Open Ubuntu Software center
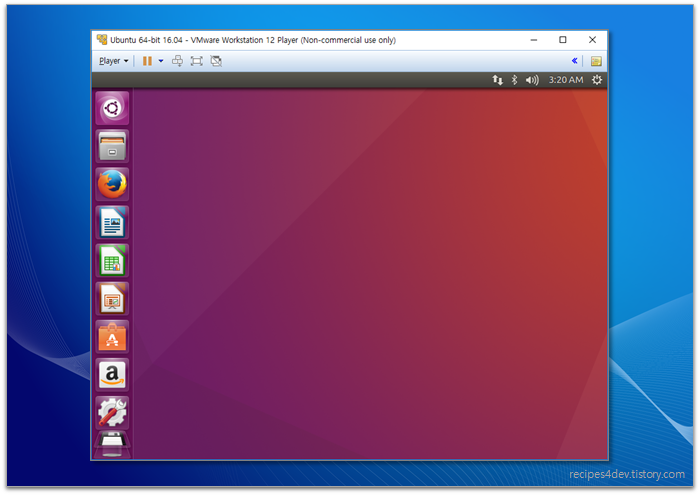This screenshot has height=496, width=700. 112,337
